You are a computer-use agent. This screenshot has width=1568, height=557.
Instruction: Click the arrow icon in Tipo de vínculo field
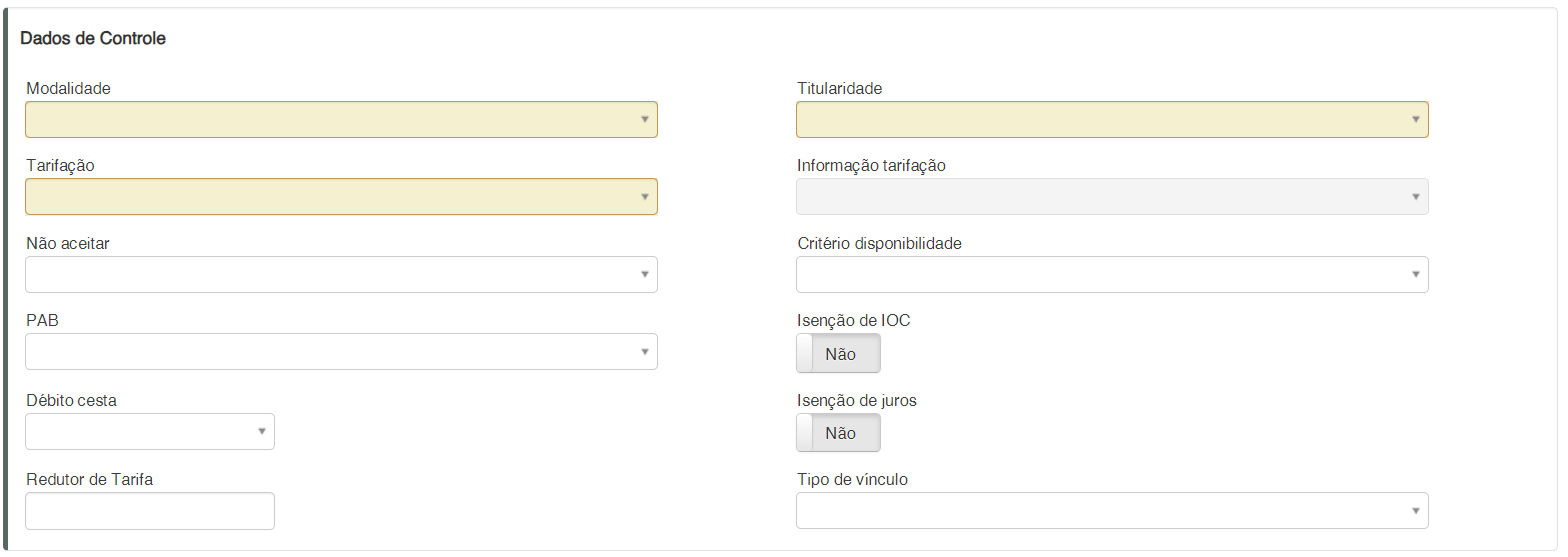[1416, 511]
